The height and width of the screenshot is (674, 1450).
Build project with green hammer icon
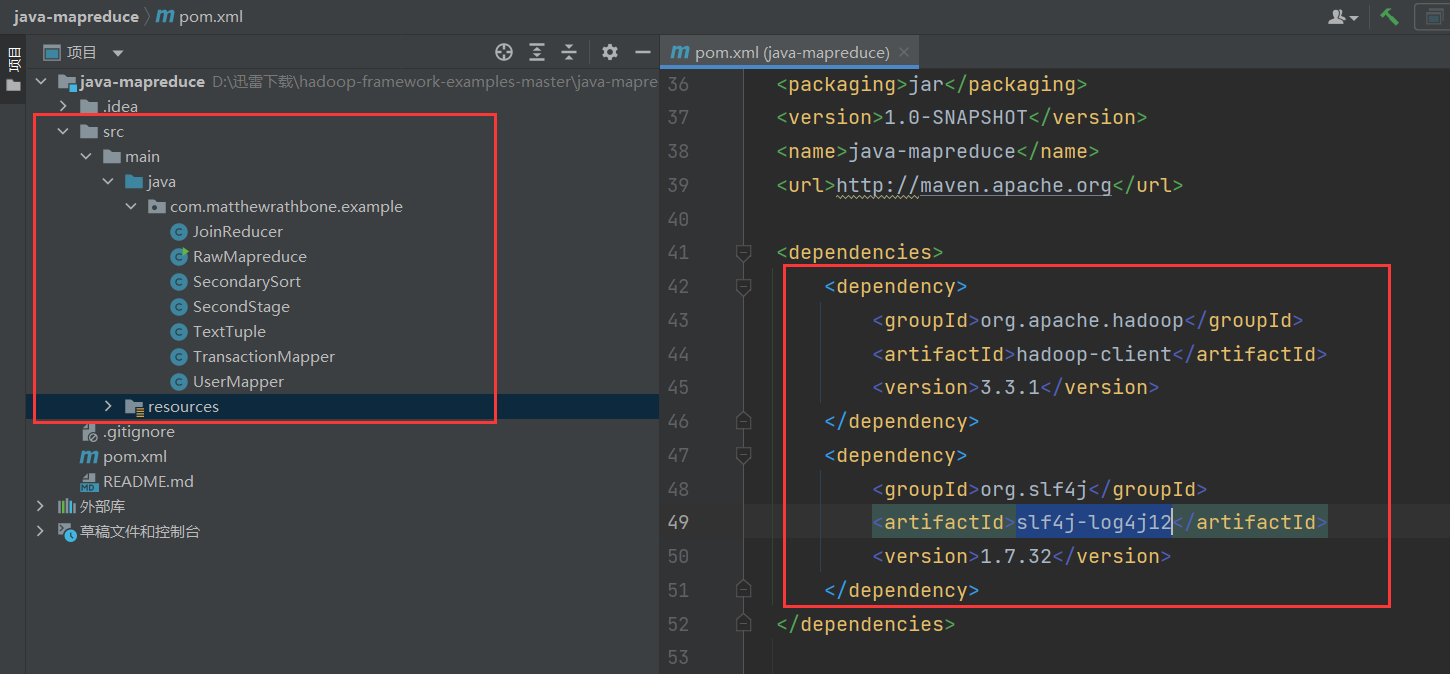1389,17
